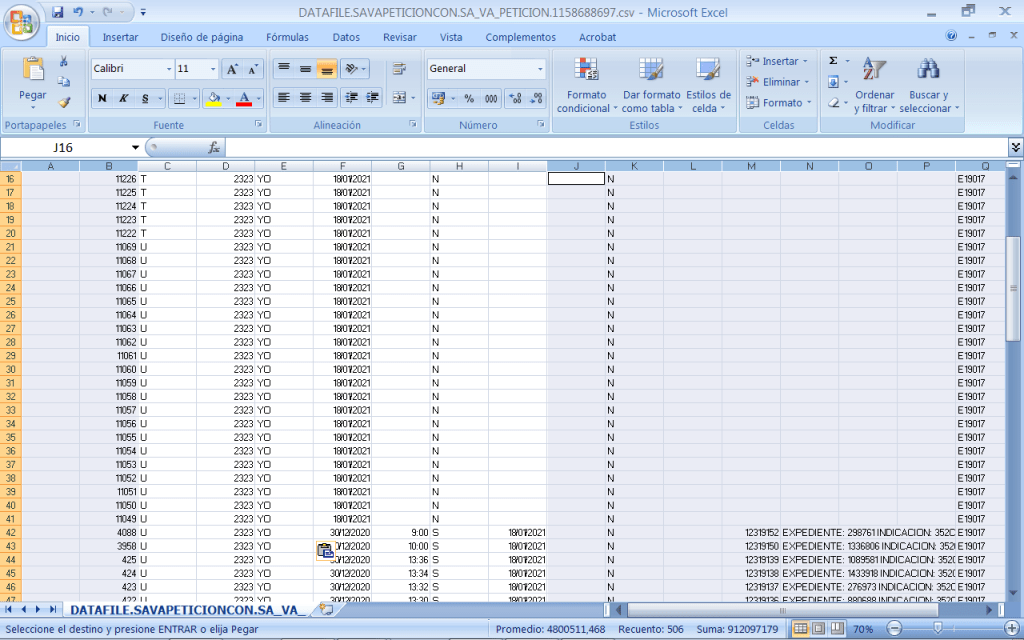Open Formato condicional menu
1024x640 pixels.
pos(587,86)
